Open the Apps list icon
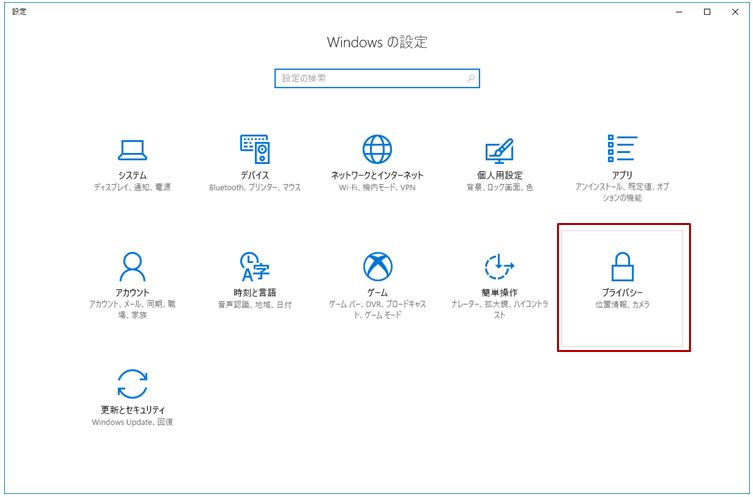The width and height of the screenshot is (753, 497). (x=622, y=148)
